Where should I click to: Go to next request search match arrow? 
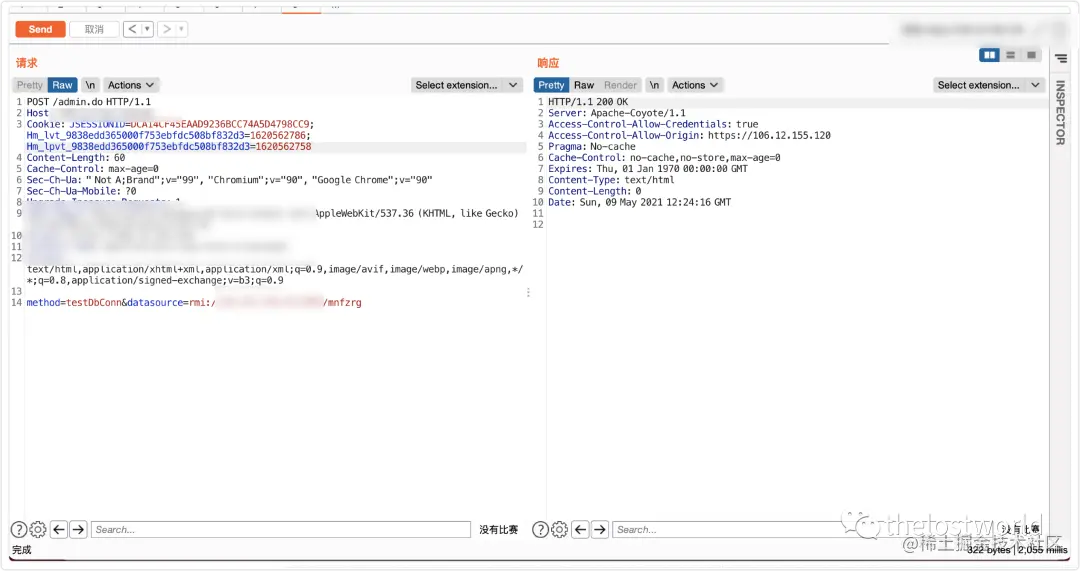click(79, 530)
